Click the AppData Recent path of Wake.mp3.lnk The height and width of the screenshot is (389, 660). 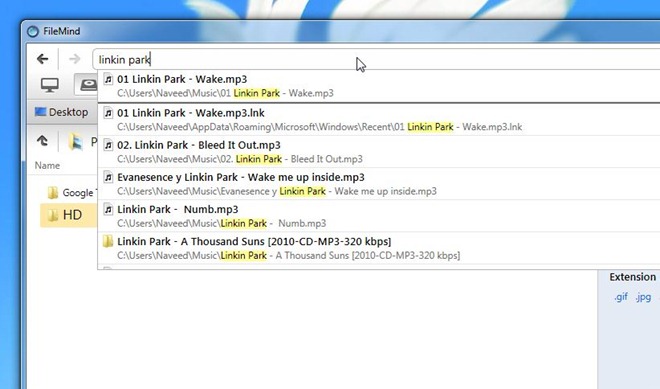coord(319,127)
